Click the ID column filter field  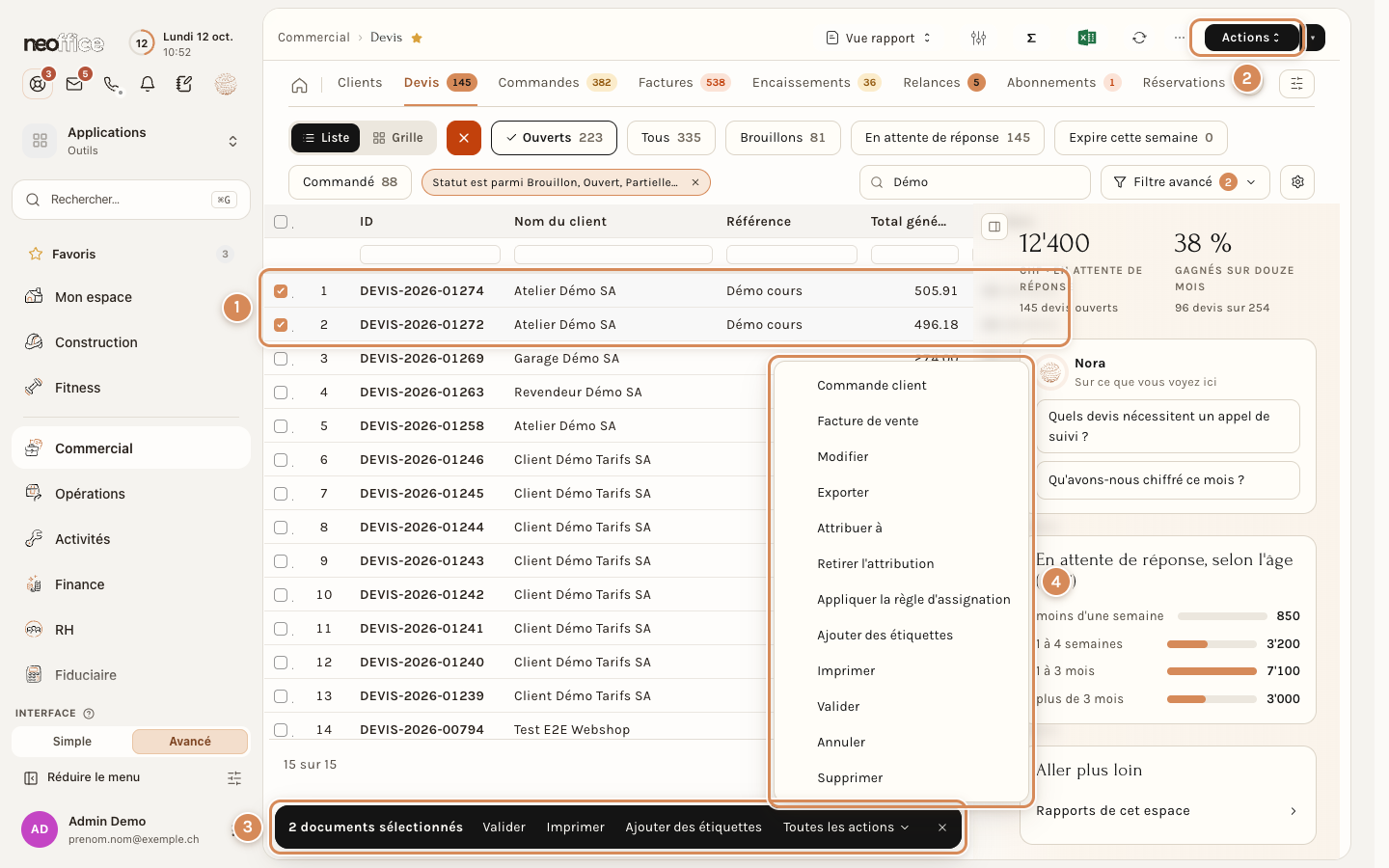coord(430,255)
